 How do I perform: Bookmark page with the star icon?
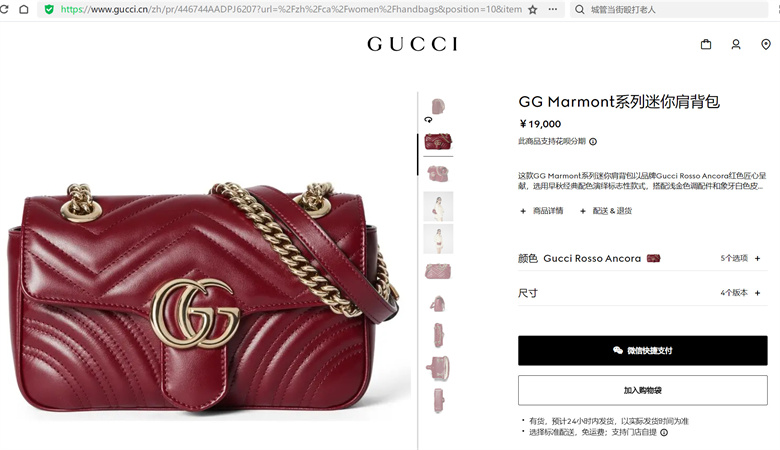(x=532, y=9)
